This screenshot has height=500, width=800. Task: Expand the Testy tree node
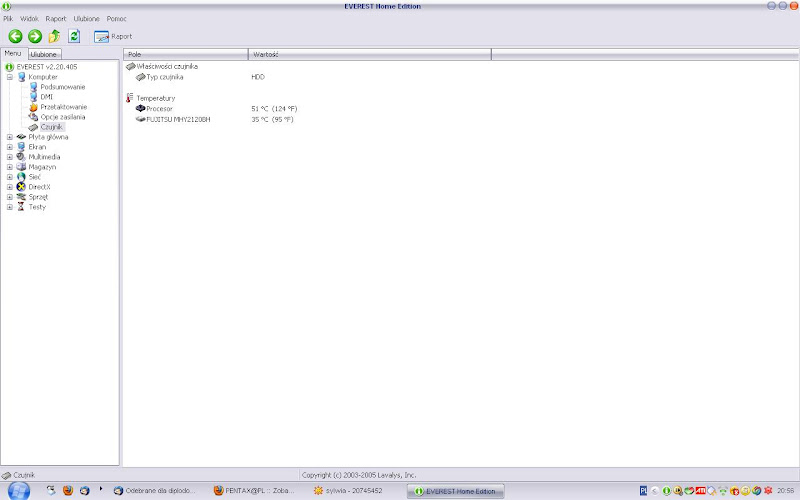[10, 207]
